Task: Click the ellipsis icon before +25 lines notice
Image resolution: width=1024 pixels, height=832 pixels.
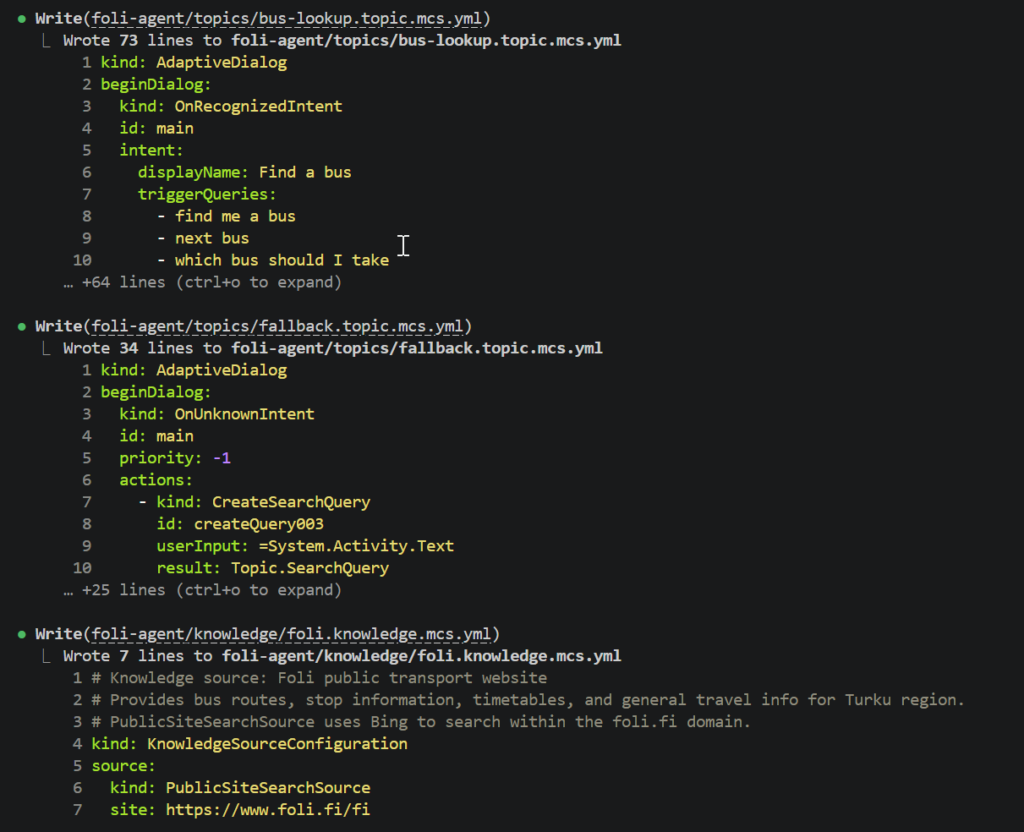Action: coord(68,590)
